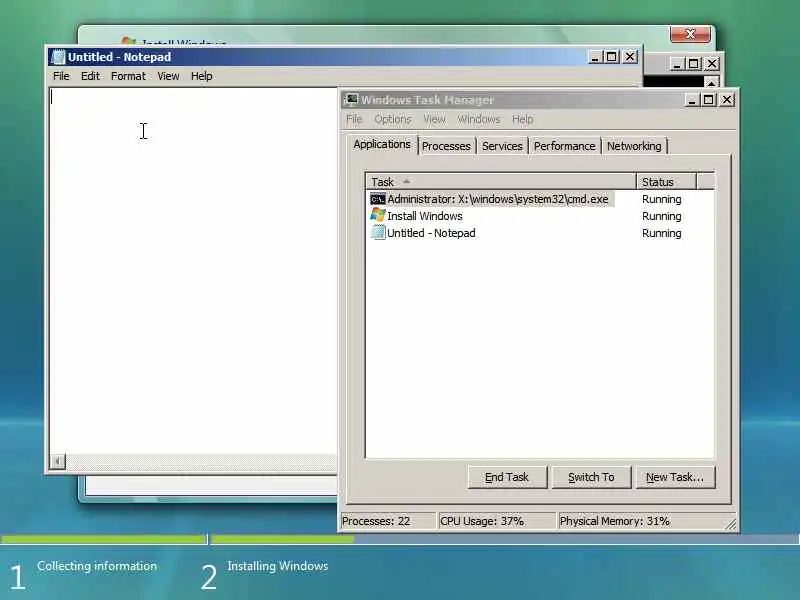
Task: Click the 'Processes: 22' status bar entry
Action: point(388,521)
